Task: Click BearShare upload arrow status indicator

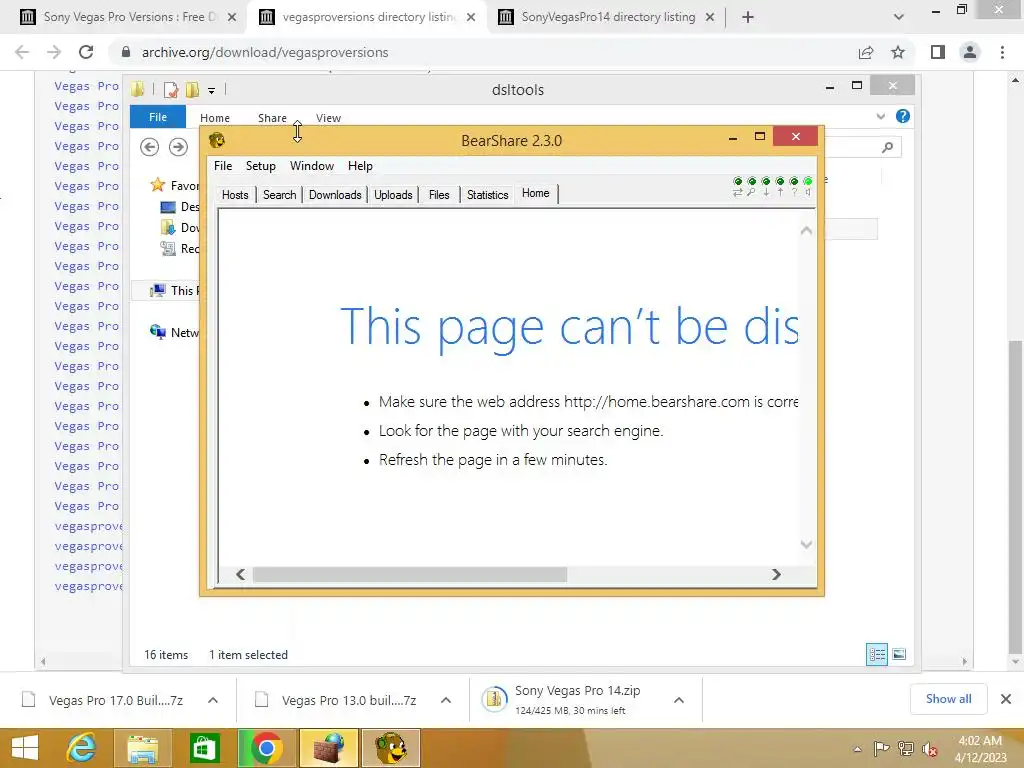Action: click(780, 187)
